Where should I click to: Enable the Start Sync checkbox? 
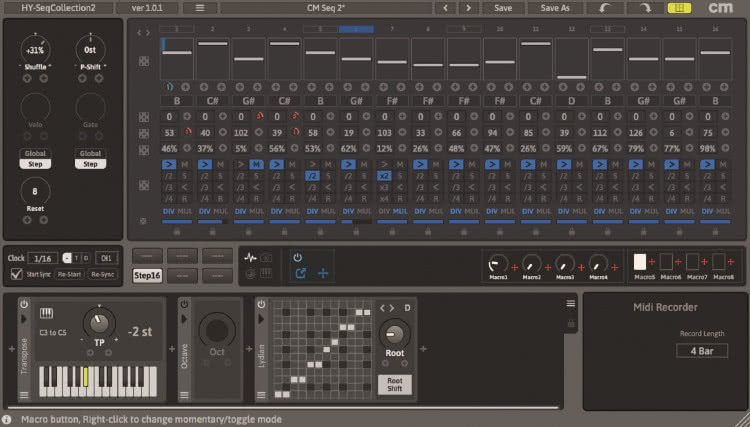point(15,273)
